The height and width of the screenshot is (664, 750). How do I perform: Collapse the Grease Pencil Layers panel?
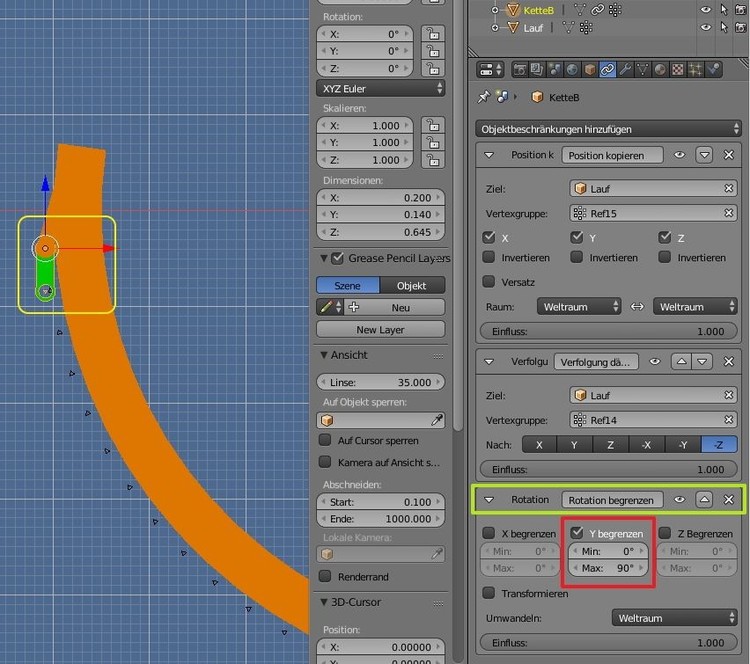(324, 258)
